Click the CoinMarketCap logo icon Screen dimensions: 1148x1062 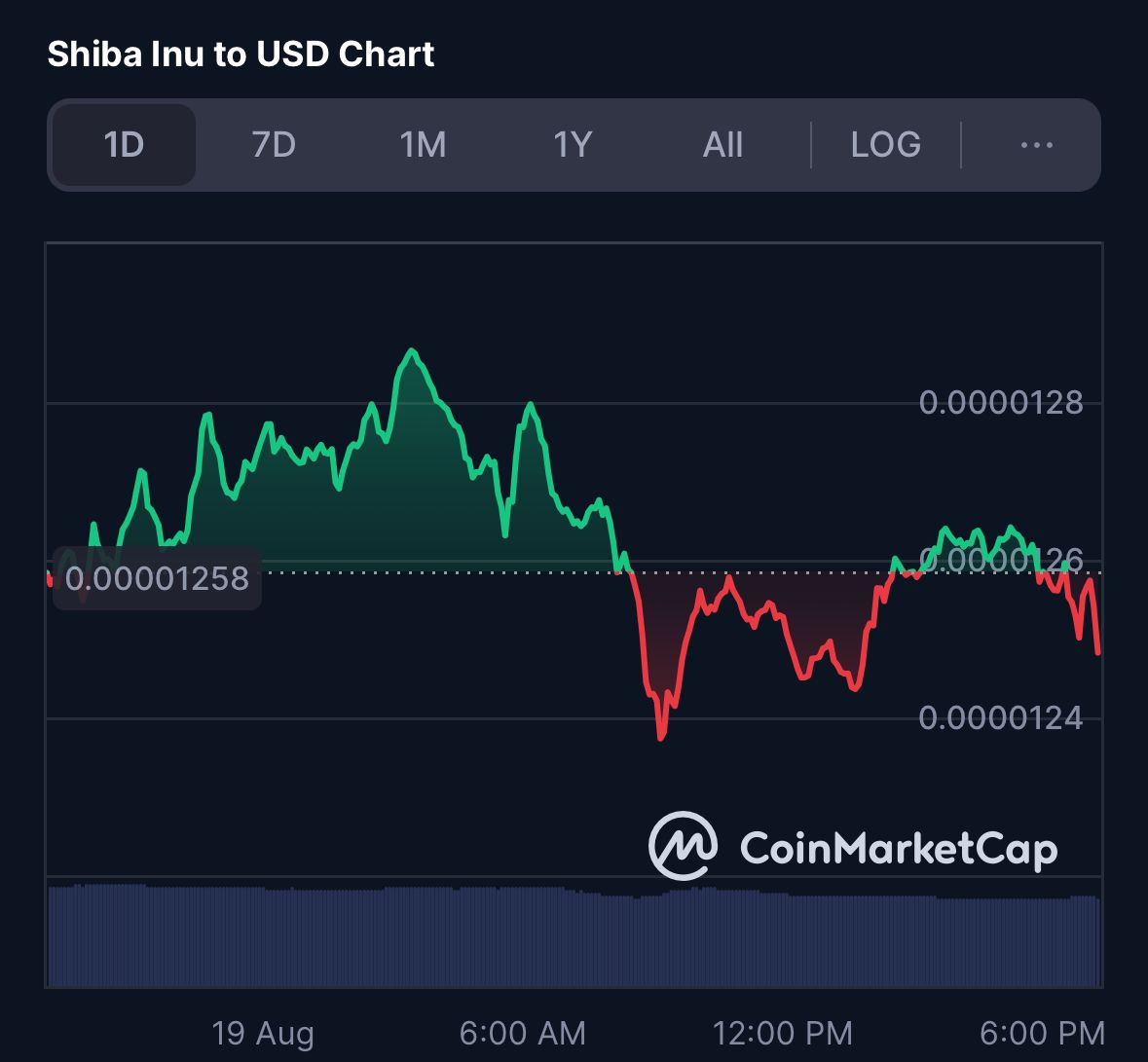point(684,845)
